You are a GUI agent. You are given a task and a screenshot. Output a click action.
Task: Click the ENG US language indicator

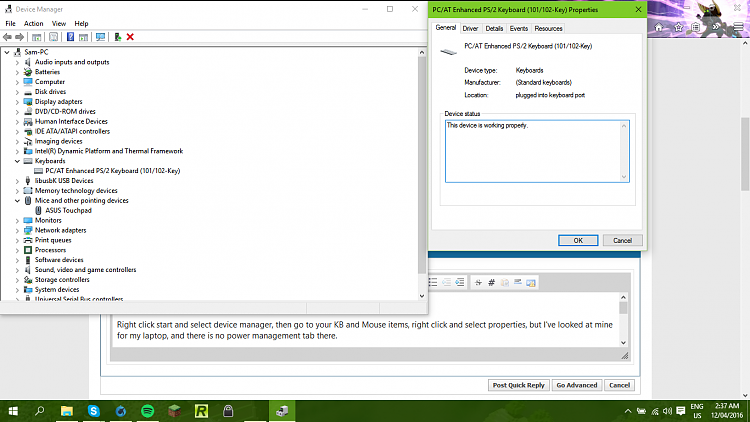(697, 411)
